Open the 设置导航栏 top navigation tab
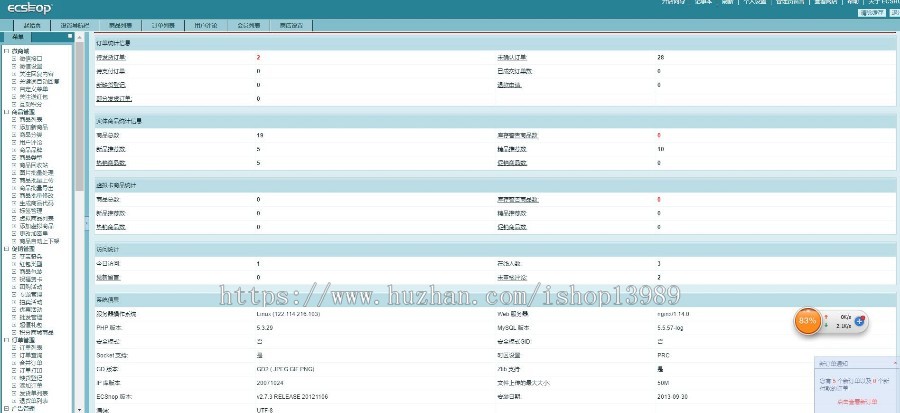This screenshot has width=900, height=413. point(75,25)
